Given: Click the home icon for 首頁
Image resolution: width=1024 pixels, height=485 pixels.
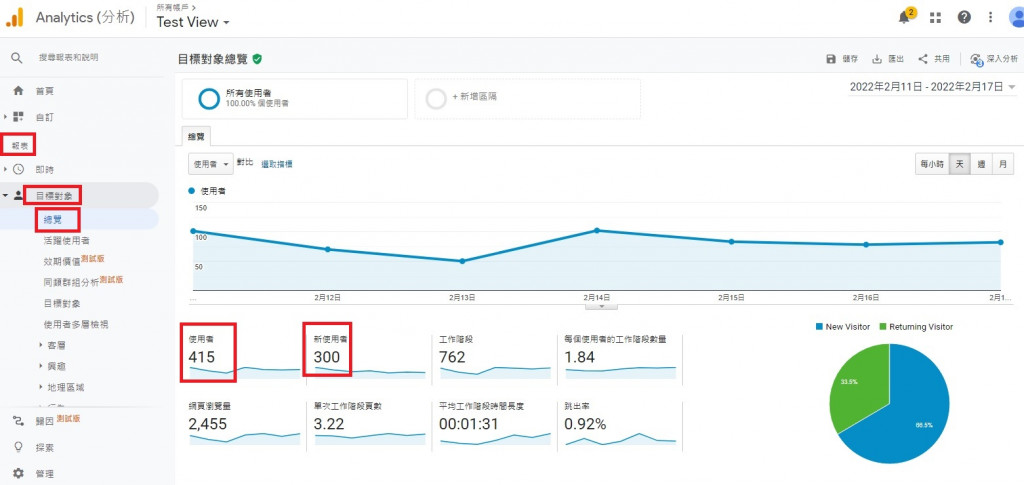Looking at the screenshot, I should [x=18, y=91].
